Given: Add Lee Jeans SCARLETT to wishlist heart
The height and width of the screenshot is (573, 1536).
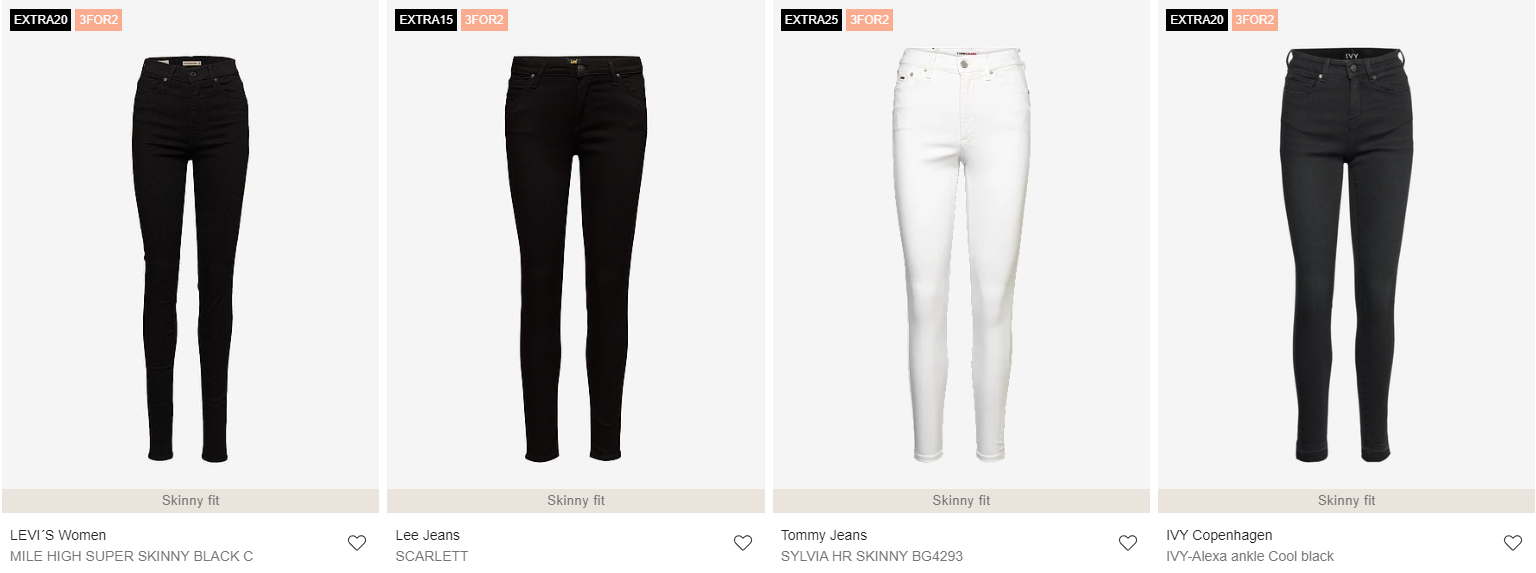Looking at the screenshot, I should (742, 543).
